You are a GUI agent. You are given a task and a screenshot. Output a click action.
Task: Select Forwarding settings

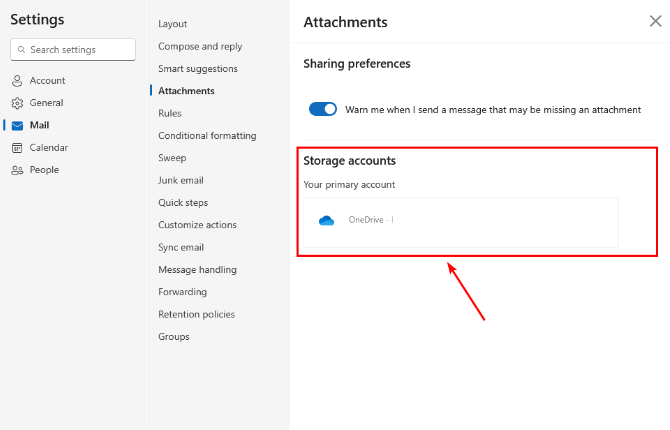coord(182,292)
